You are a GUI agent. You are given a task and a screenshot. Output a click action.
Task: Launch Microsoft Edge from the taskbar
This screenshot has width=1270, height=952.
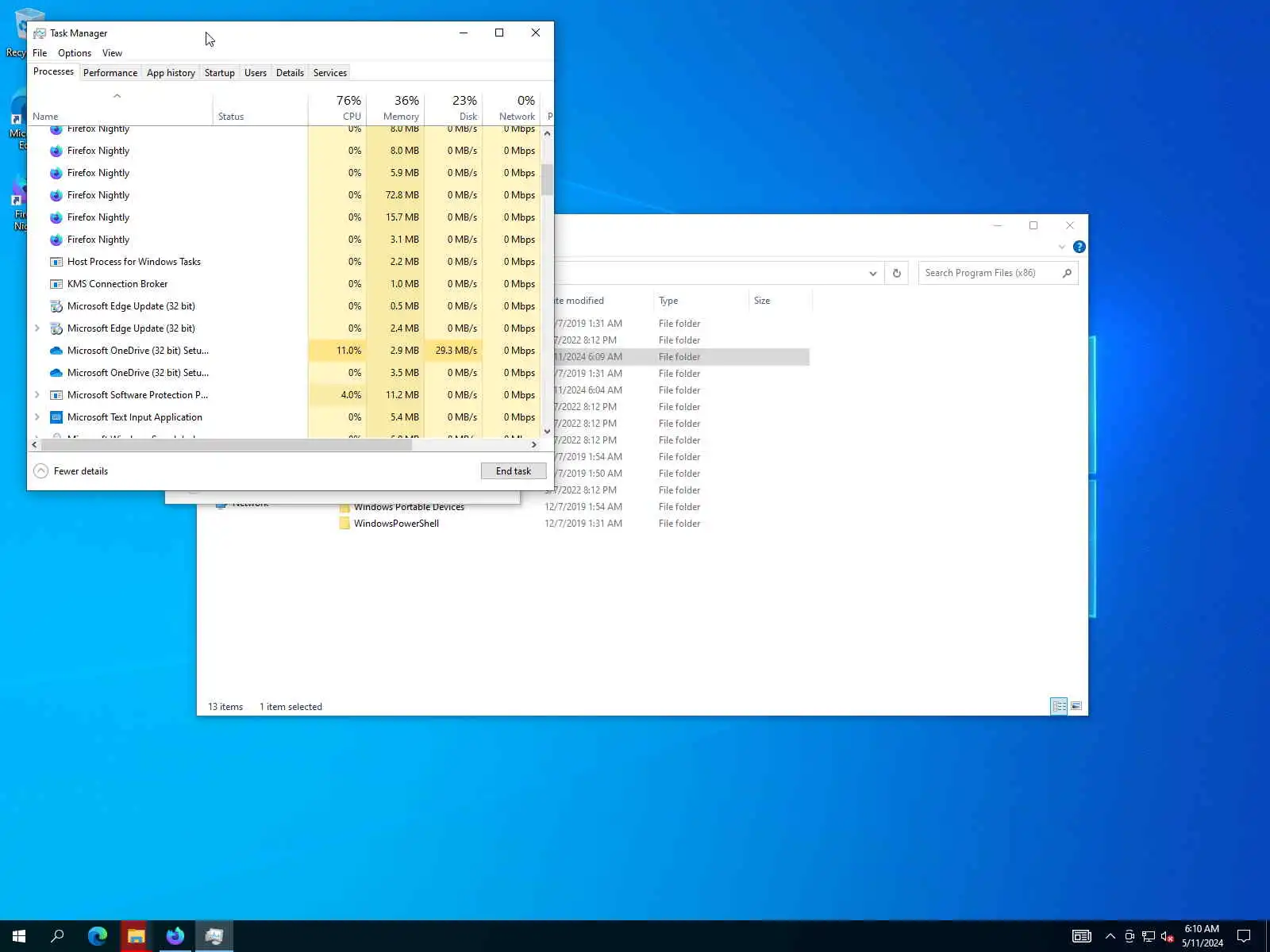pyautogui.click(x=98, y=936)
